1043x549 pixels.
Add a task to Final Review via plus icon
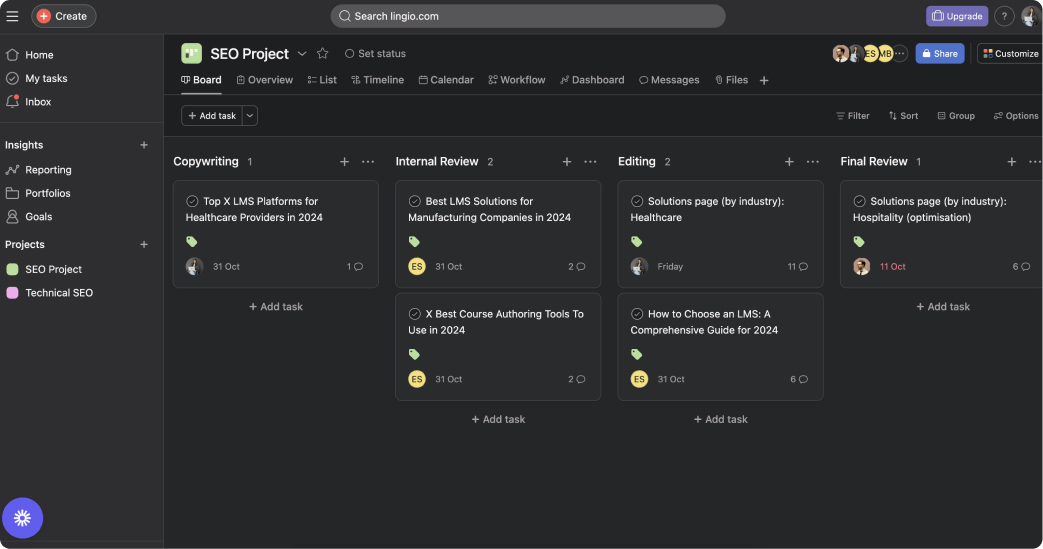[1011, 162]
